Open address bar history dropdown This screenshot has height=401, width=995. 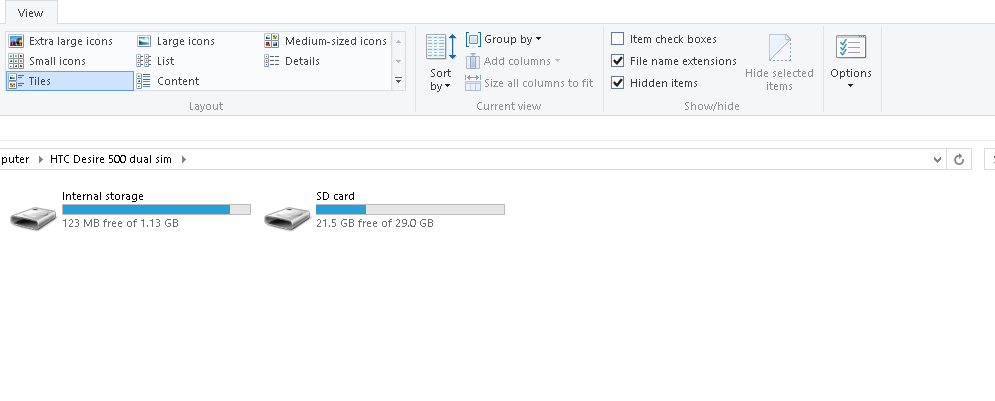pyautogui.click(x=937, y=160)
